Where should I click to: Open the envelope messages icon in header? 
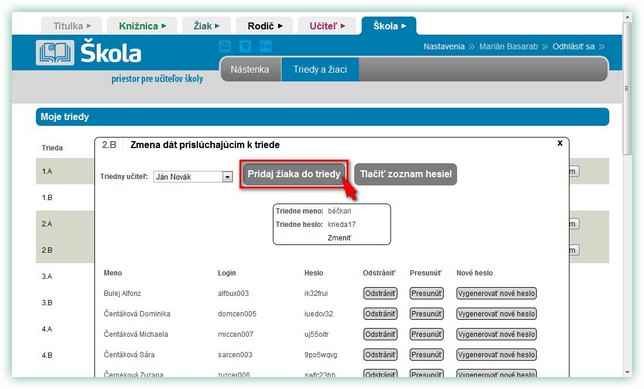point(225,46)
